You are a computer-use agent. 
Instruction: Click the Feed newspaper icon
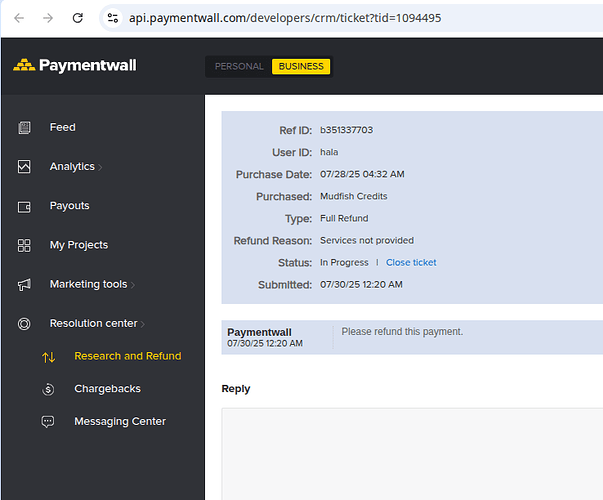tap(24, 128)
